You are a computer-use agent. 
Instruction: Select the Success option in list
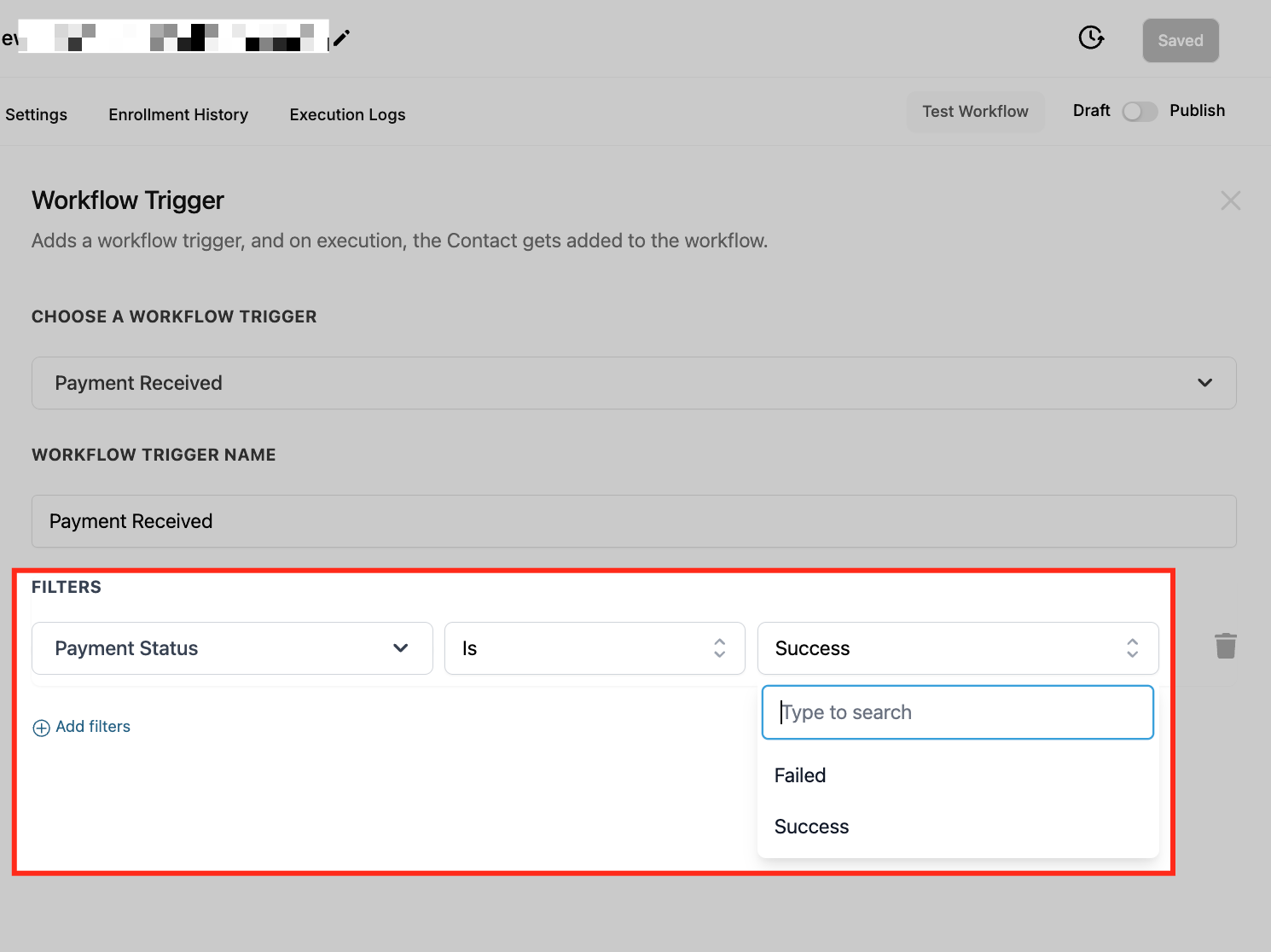958,827
